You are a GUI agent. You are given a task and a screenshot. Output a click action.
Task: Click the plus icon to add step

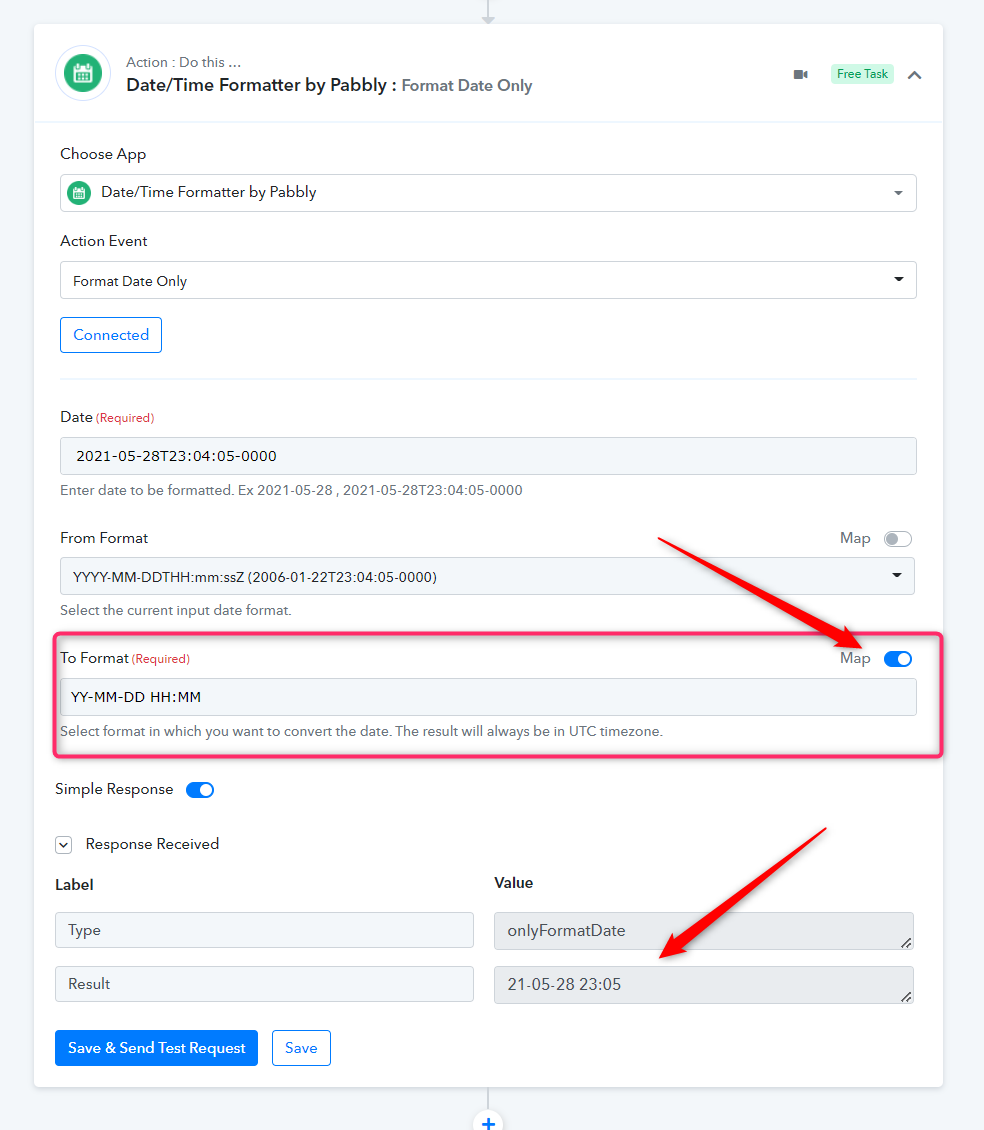tap(488, 1122)
